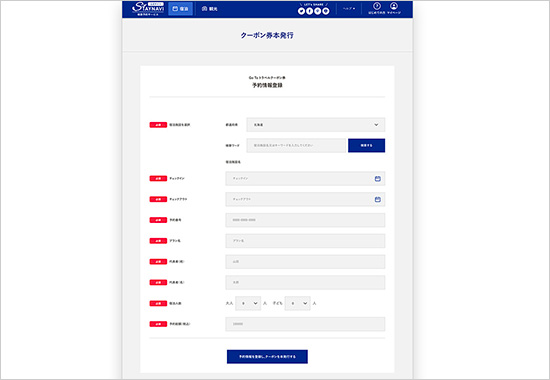The width and height of the screenshot is (550, 380).
Task: Open the 宿泊 tab in header
Action: (180, 9)
